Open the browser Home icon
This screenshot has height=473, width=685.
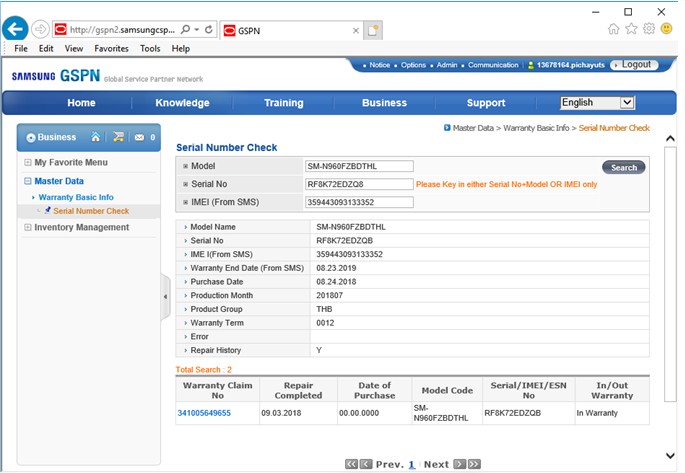coord(613,29)
